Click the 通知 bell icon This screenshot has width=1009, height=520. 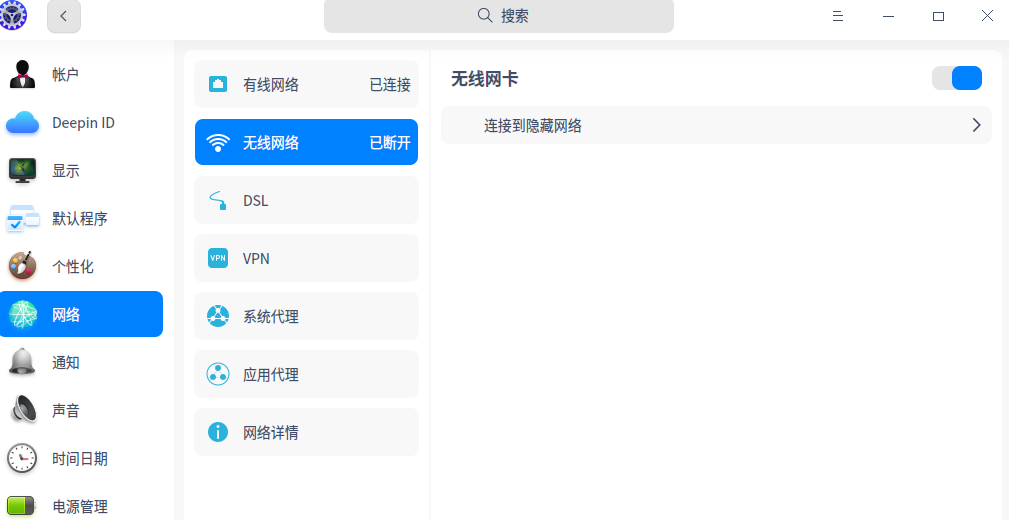(23, 362)
